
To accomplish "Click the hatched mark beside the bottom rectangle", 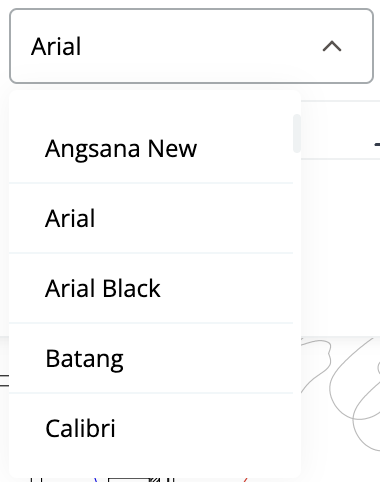I will click(x=155, y=480).
